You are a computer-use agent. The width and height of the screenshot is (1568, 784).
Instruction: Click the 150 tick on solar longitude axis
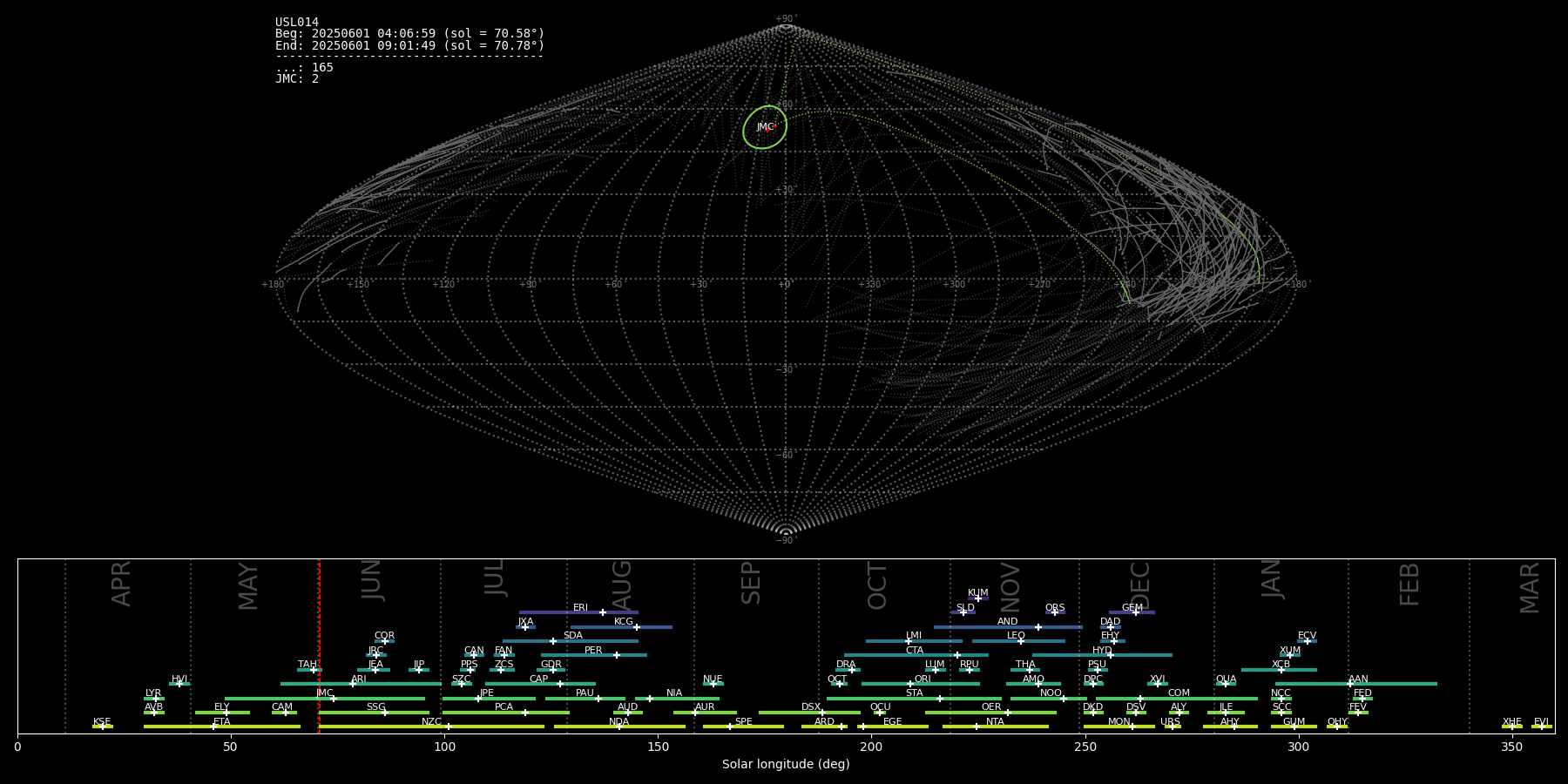(x=658, y=747)
